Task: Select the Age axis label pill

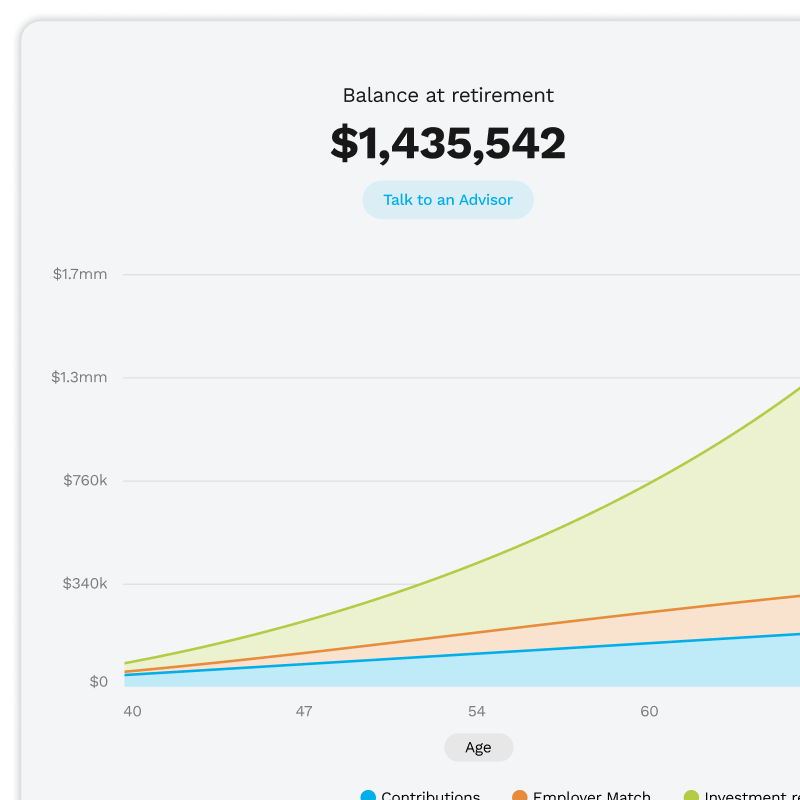Action: (x=478, y=747)
